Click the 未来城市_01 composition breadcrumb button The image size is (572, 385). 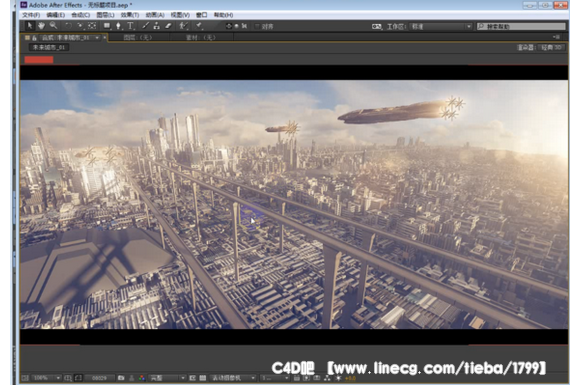point(49,47)
